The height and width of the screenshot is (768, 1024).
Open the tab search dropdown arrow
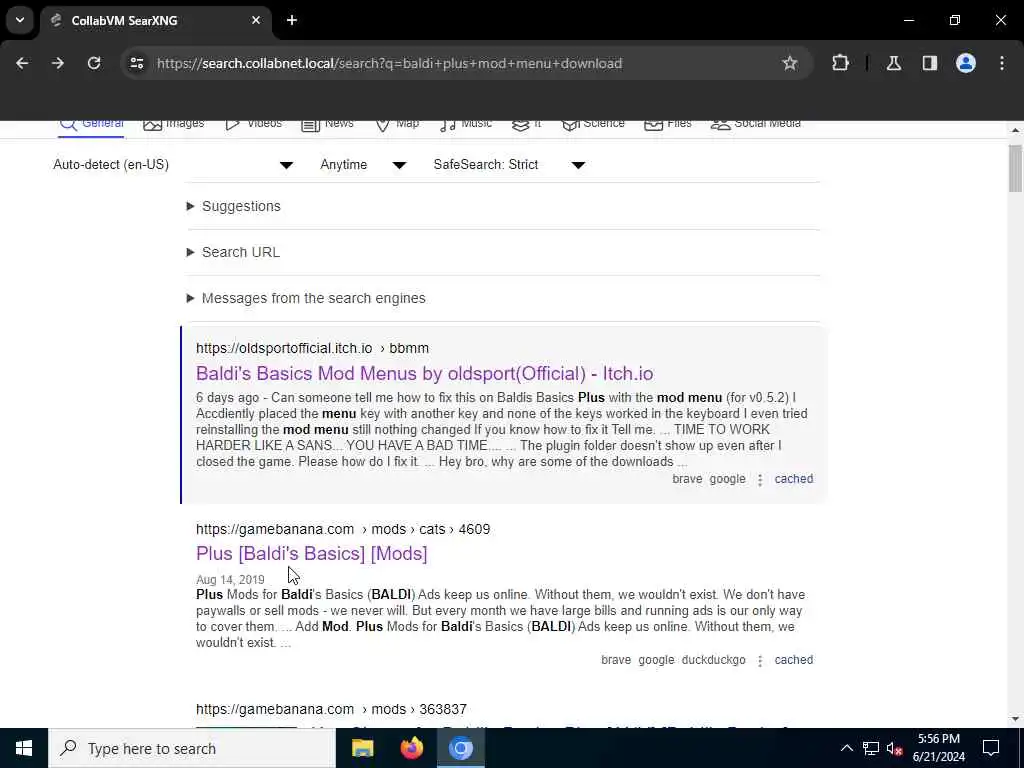click(20, 20)
